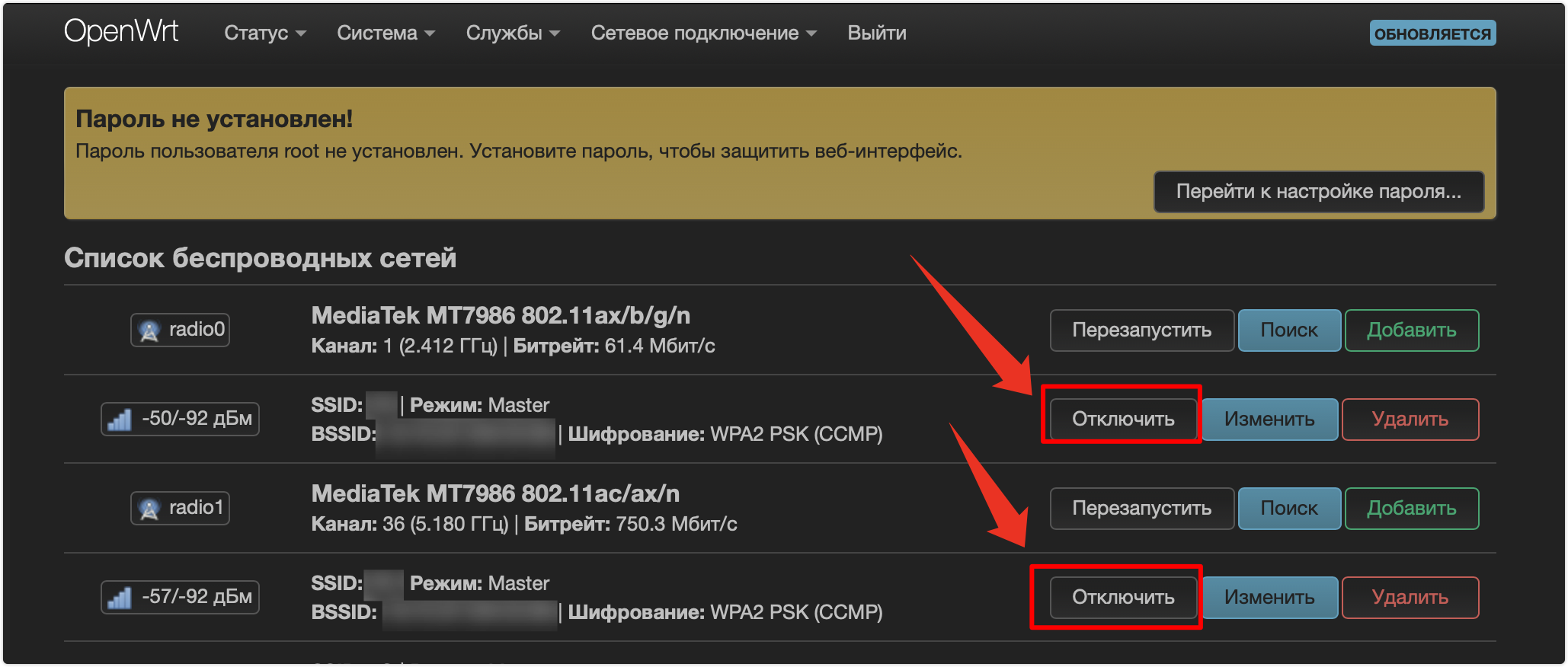Disable the 5 GHz network with Отключить
The image size is (1568, 667).
(1123, 598)
